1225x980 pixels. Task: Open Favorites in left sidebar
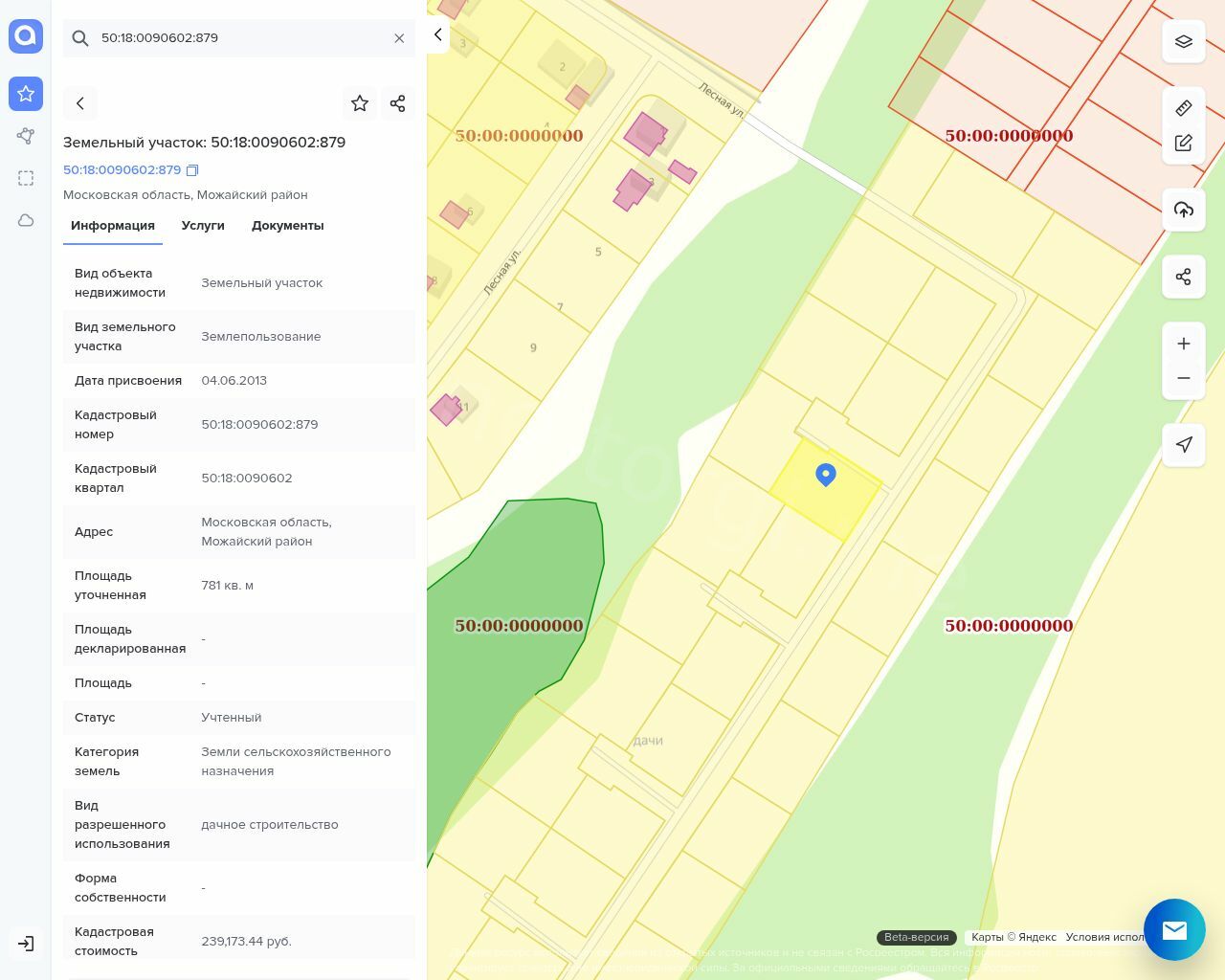point(26,94)
